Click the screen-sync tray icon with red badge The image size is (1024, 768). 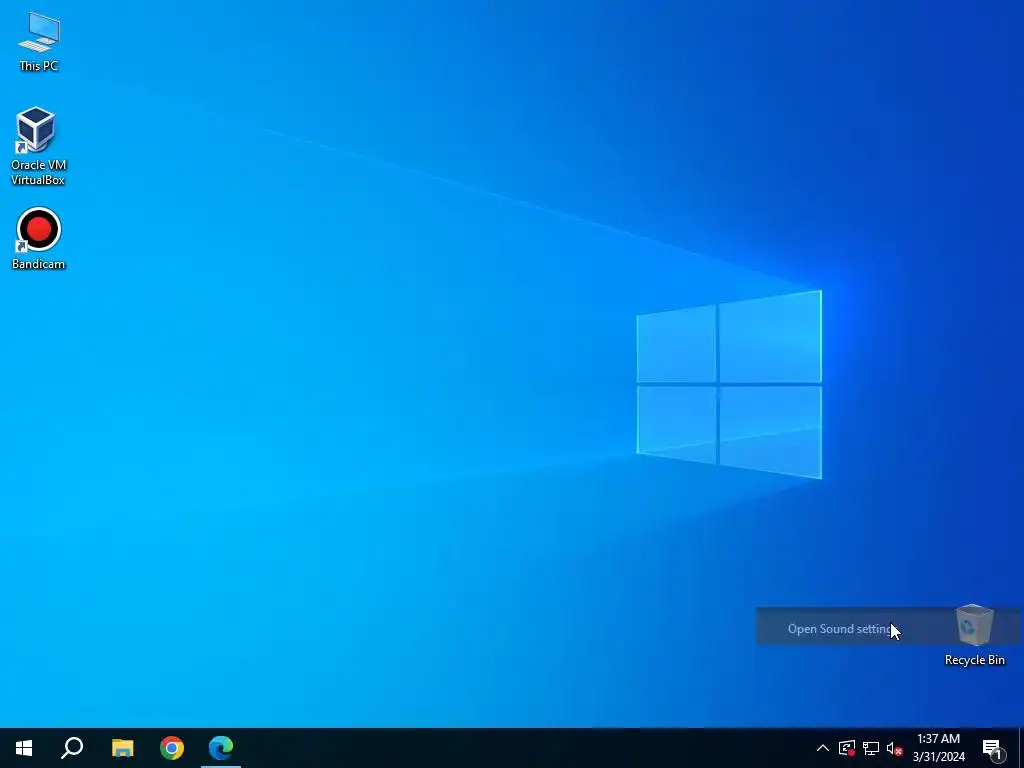pos(847,748)
